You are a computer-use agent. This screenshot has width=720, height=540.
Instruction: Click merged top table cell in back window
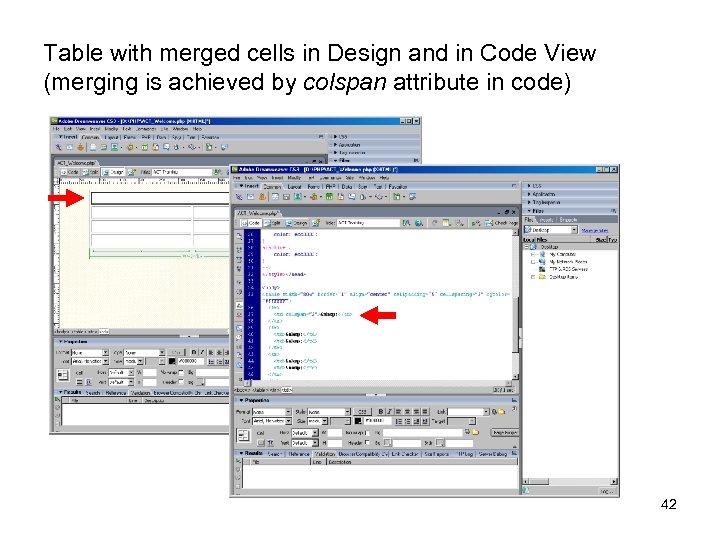(160, 198)
